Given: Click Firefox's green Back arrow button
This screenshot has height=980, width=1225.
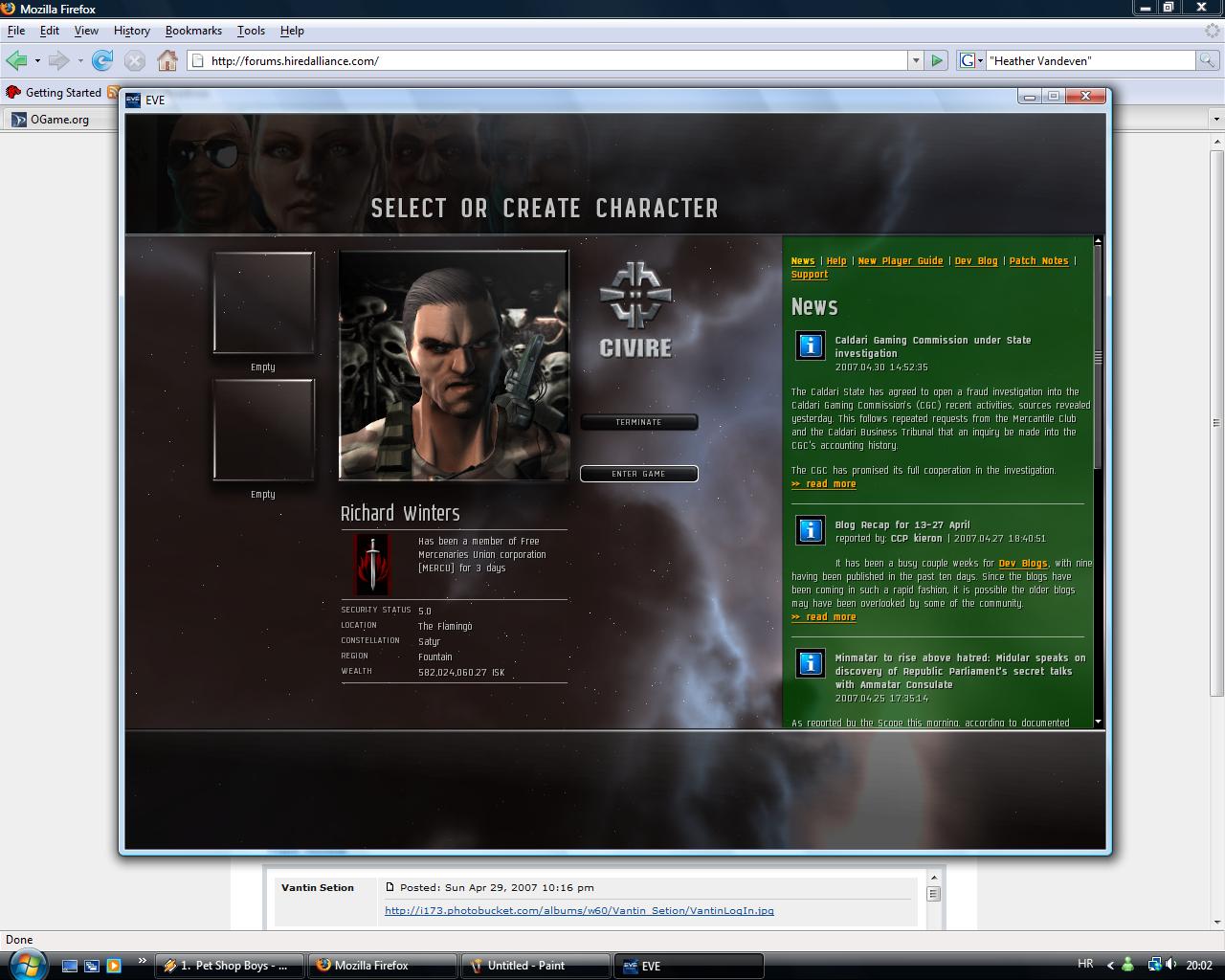Looking at the screenshot, I should pos(16,60).
